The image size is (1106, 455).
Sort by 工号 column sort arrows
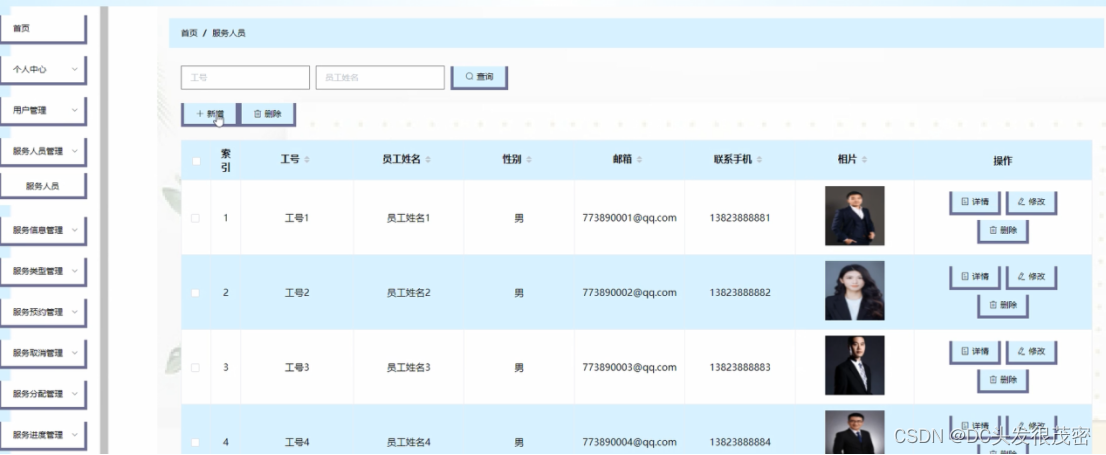click(307, 160)
